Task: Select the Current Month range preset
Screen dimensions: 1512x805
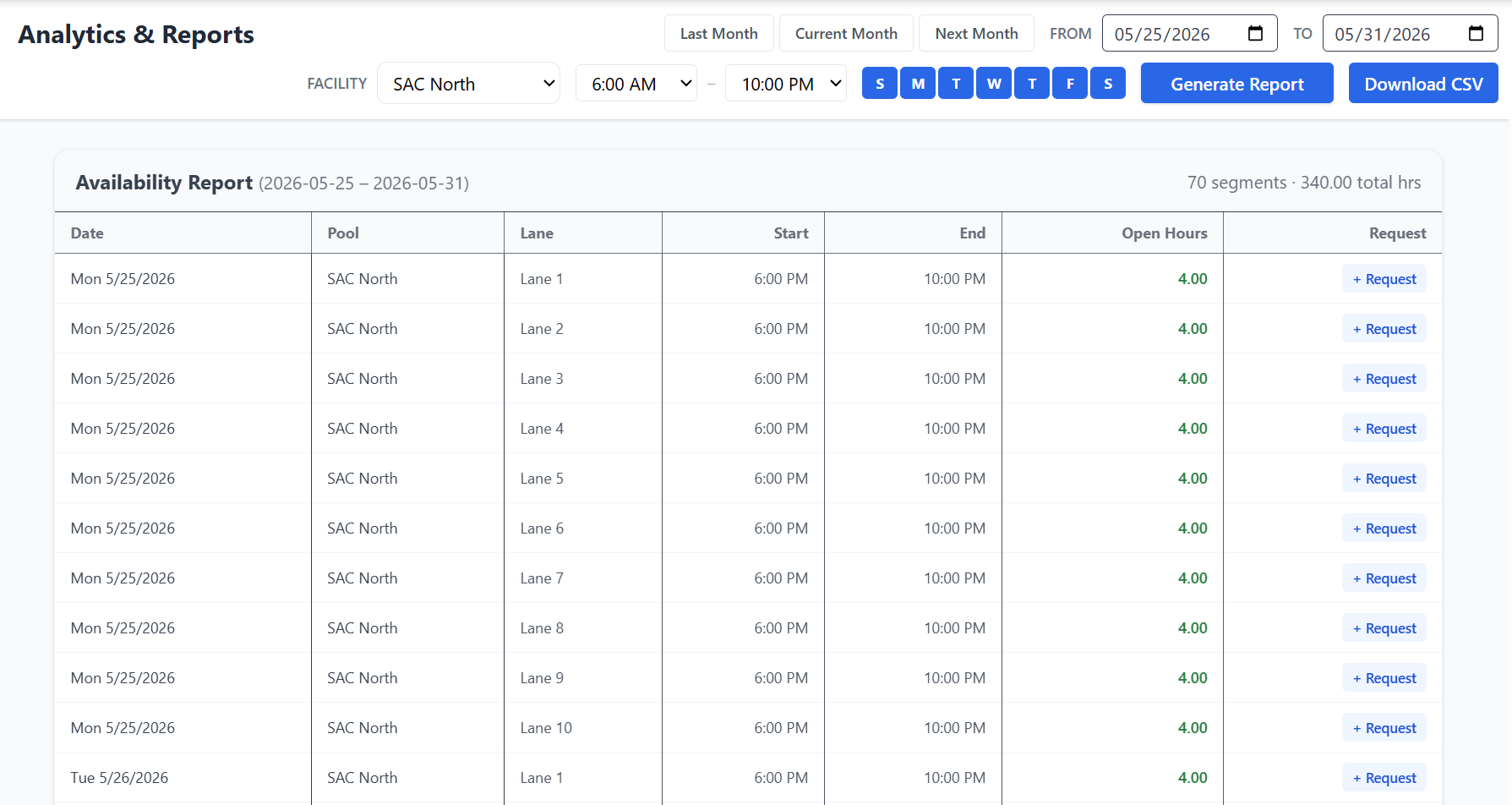Action: tap(846, 34)
